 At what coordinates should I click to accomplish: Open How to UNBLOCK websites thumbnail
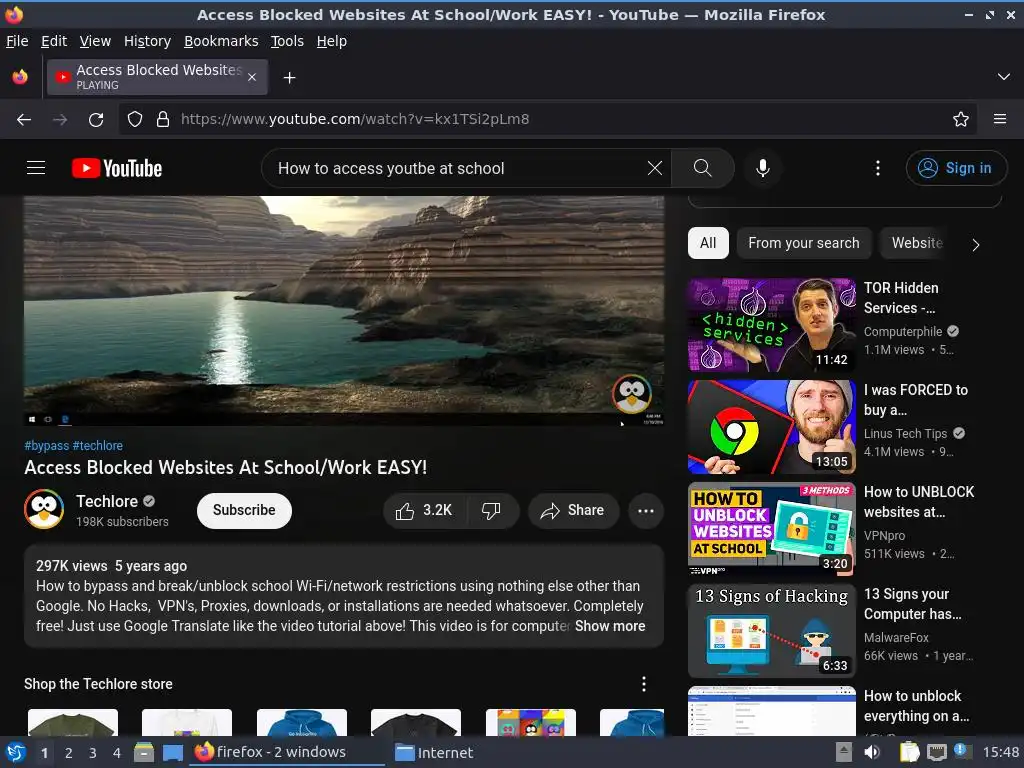click(x=772, y=529)
